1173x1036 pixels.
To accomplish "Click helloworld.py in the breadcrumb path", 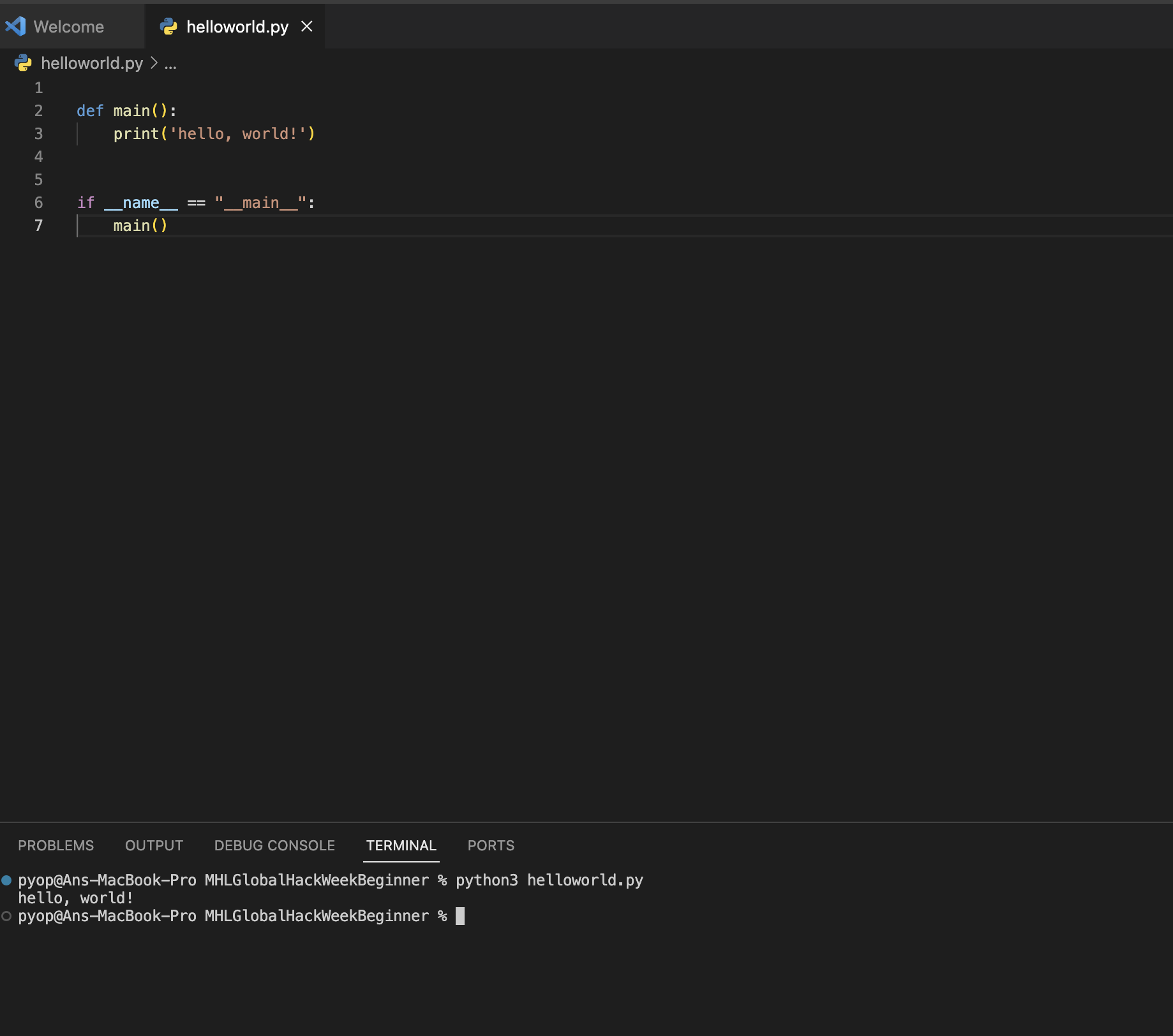I will coord(92,63).
